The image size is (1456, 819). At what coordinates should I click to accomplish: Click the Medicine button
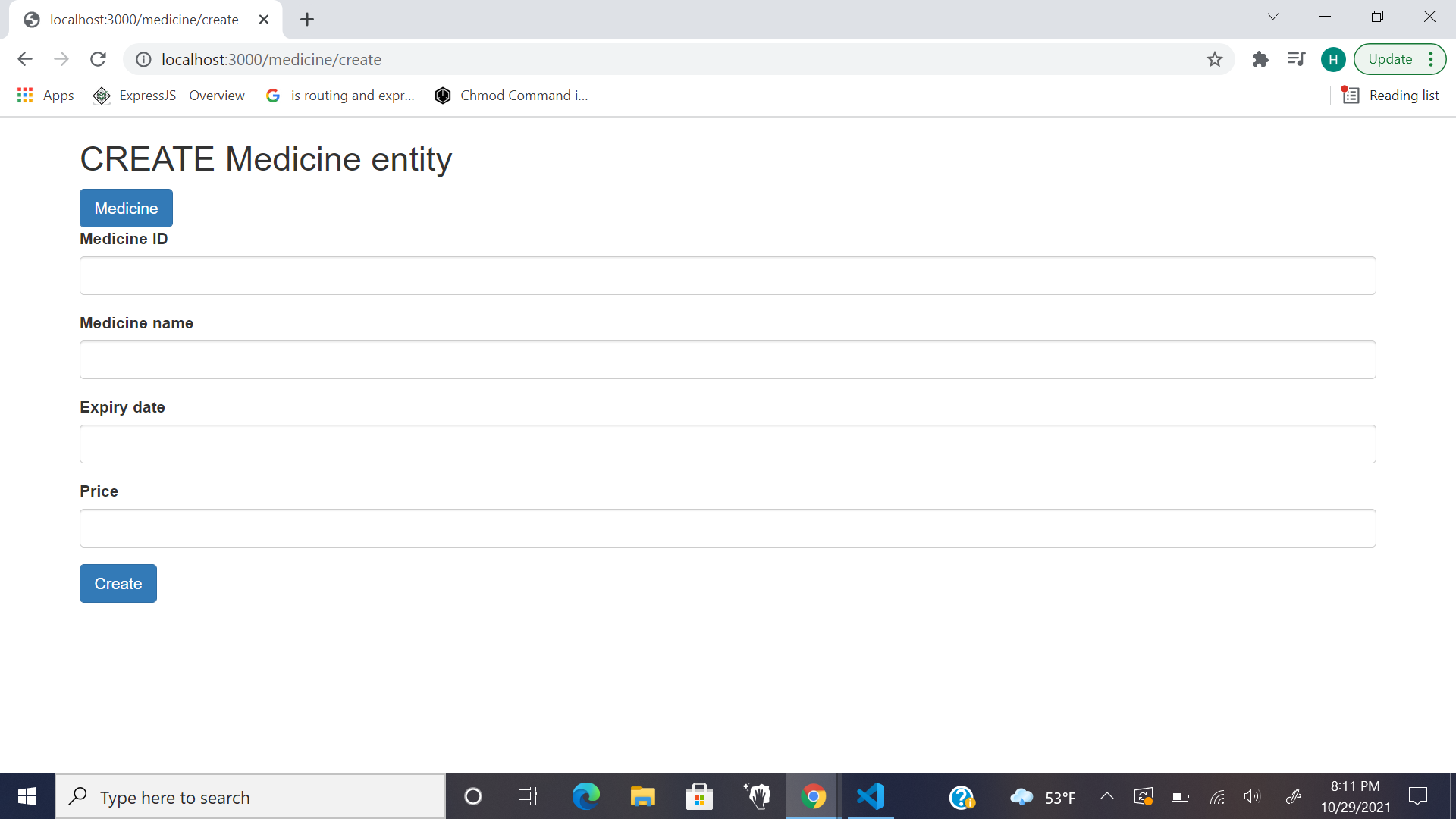point(125,208)
